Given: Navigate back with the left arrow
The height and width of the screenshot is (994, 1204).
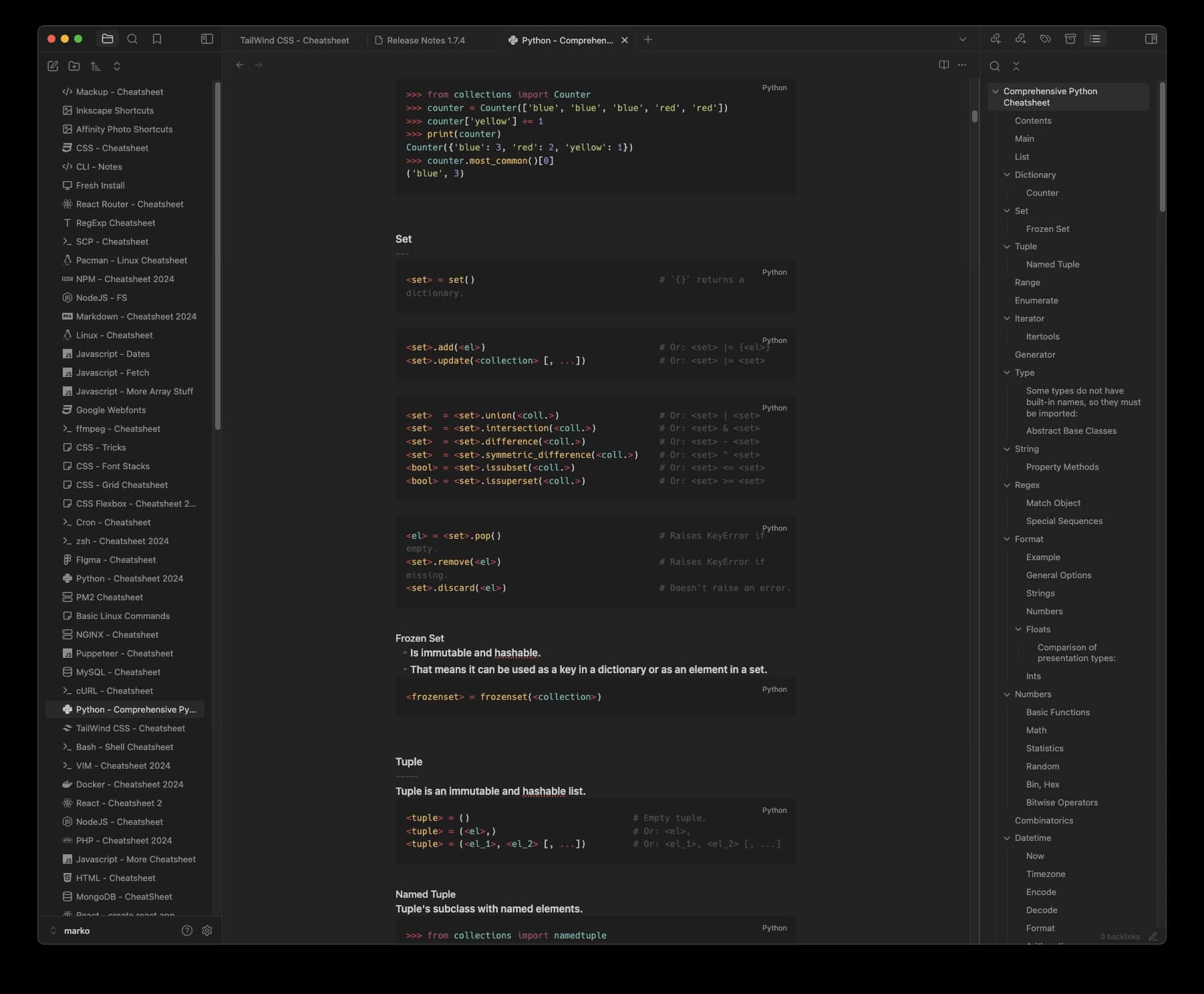Looking at the screenshot, I should [240, 65].
